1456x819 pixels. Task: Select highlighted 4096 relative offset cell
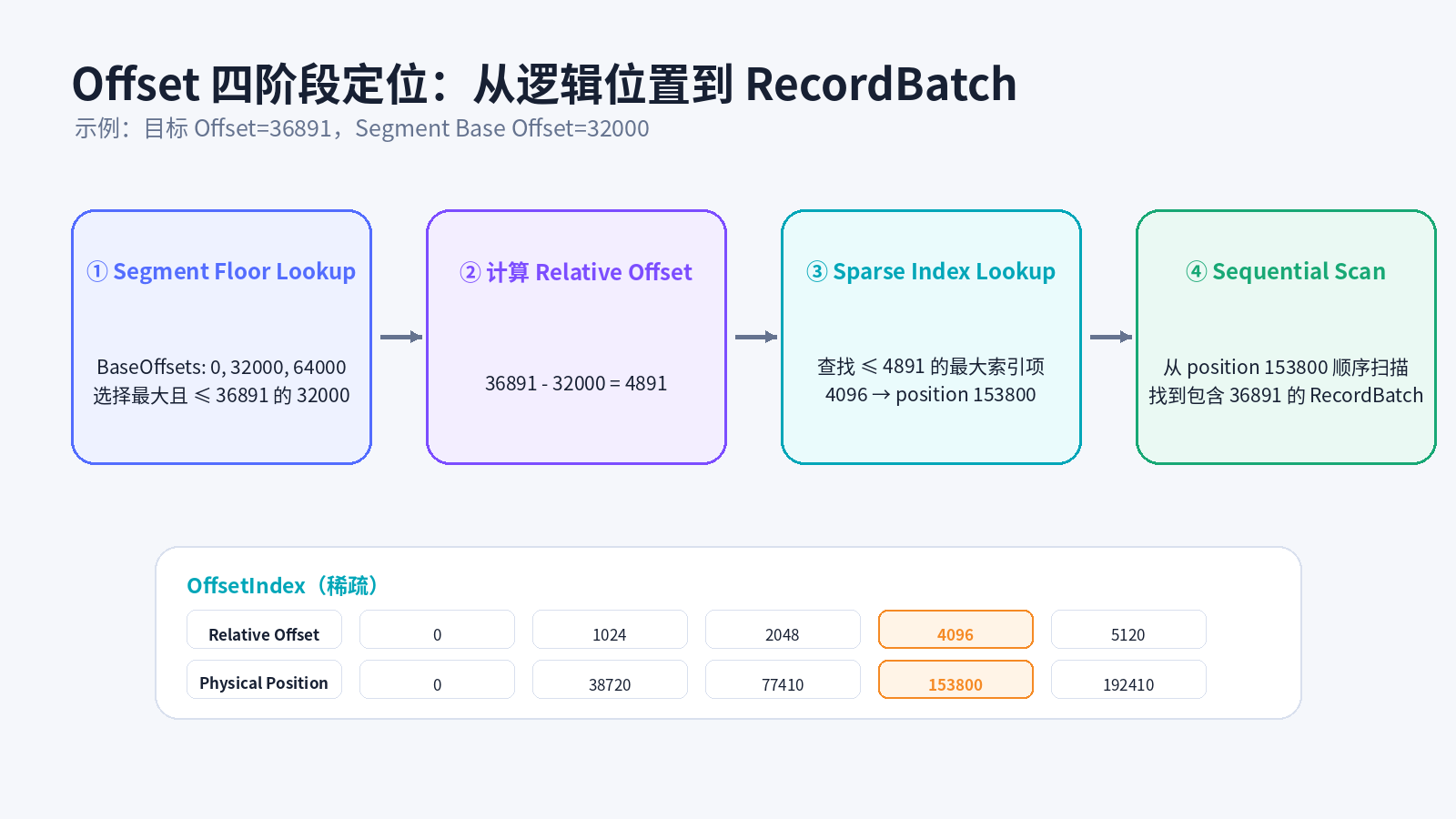(955, 630)
